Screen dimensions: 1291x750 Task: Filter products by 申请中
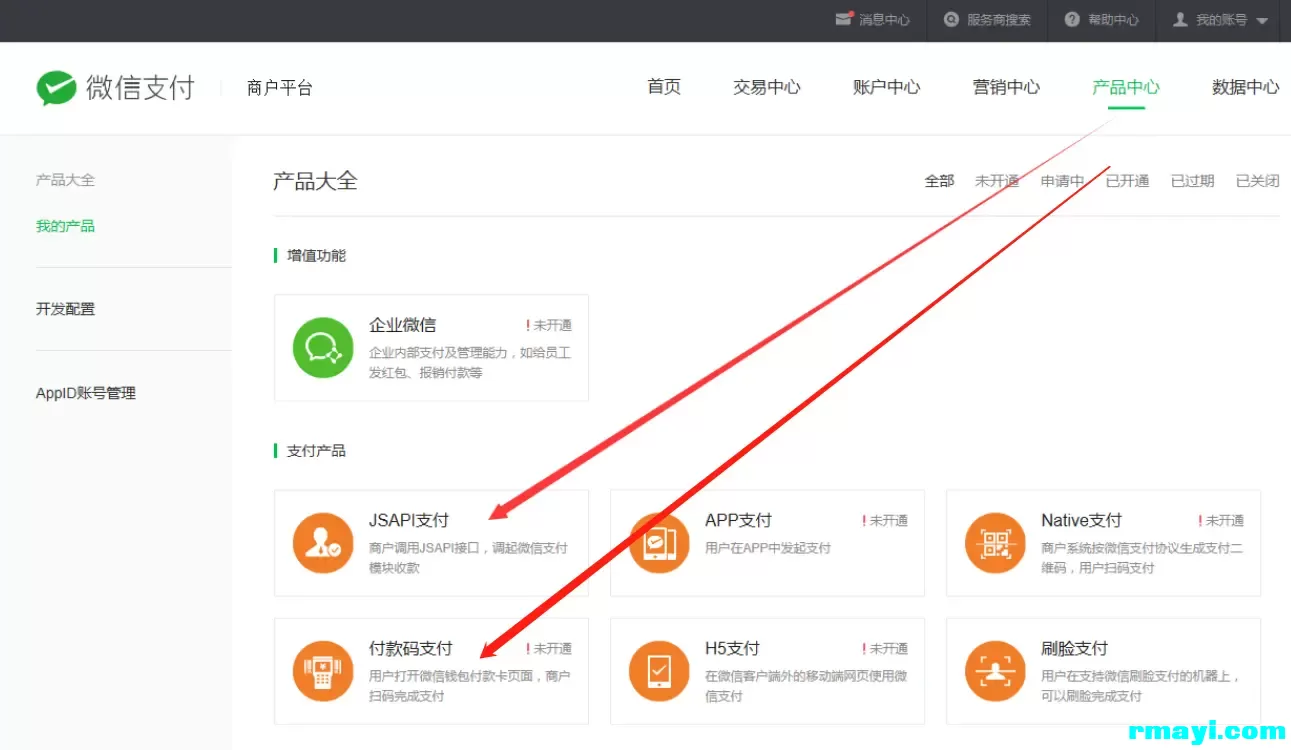pyautogui.click(x=1062, y=181)
